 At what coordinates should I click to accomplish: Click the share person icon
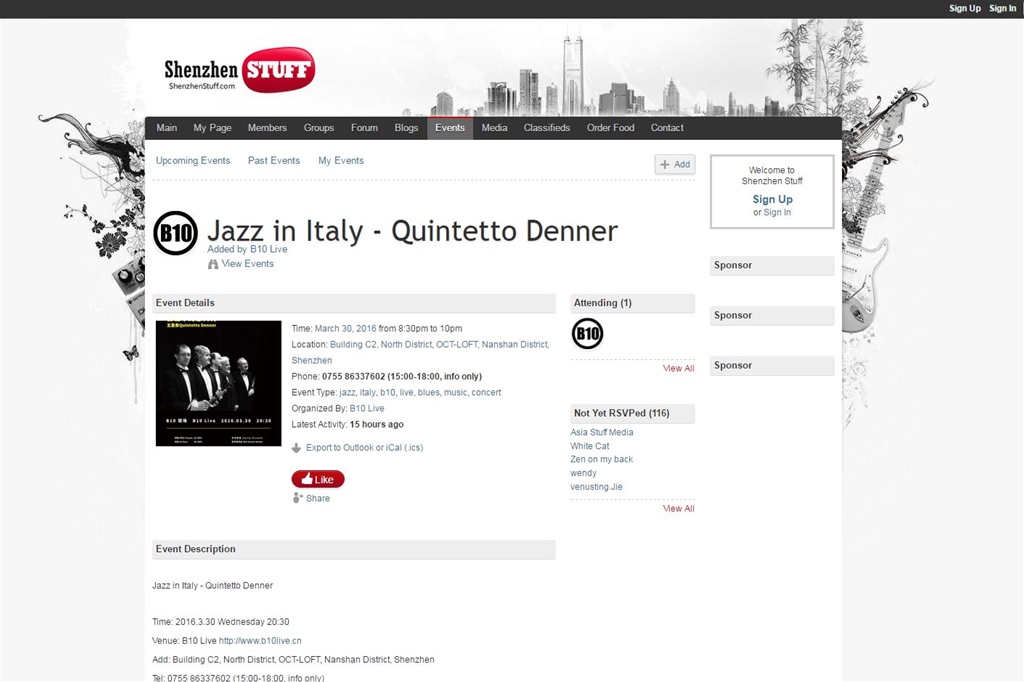297,498
